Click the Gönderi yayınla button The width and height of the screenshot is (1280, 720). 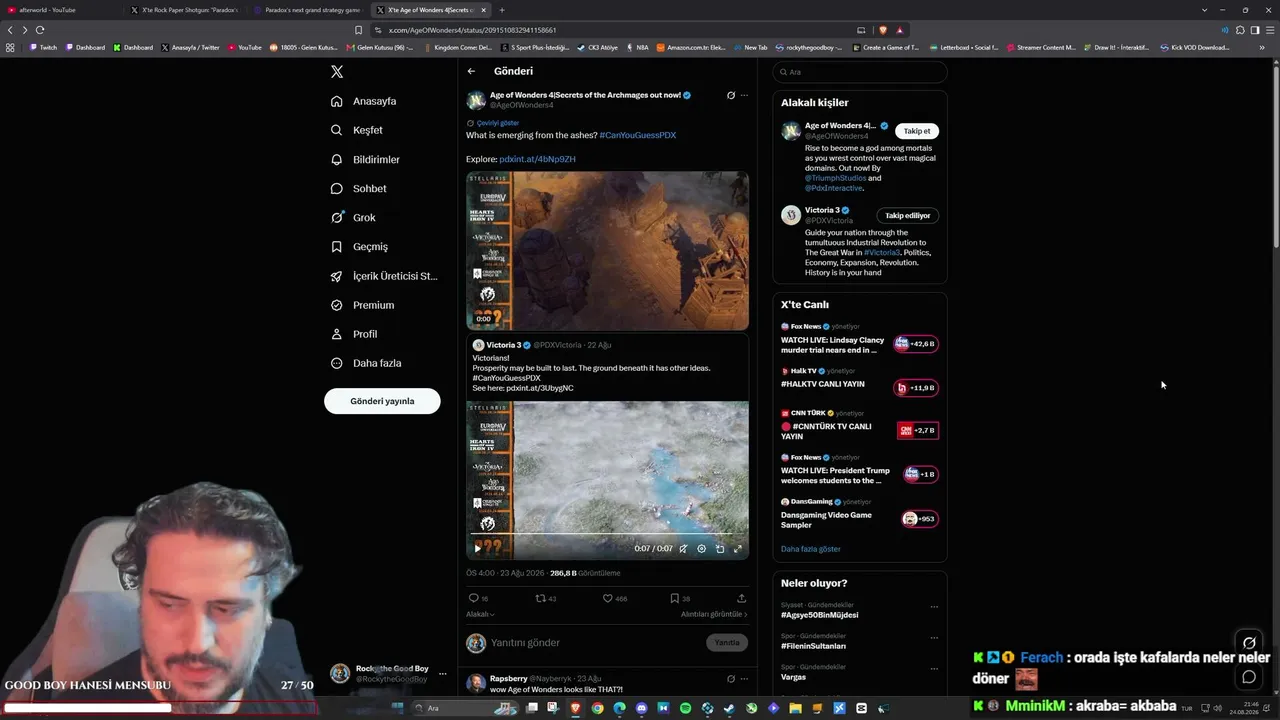click(382, 401)
